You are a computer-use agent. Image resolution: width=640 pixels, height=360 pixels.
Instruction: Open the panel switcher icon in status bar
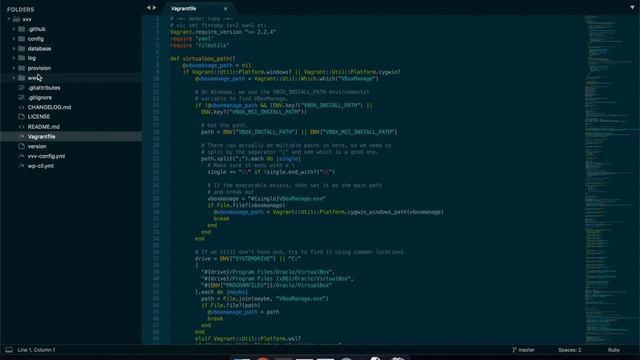(x=9, y=350)
